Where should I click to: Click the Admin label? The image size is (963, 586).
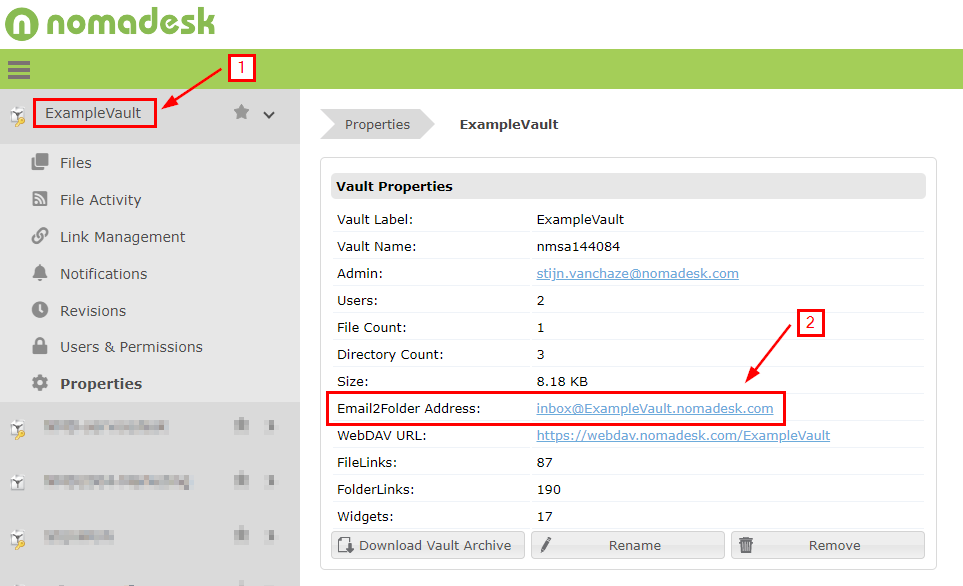[359, 273]
